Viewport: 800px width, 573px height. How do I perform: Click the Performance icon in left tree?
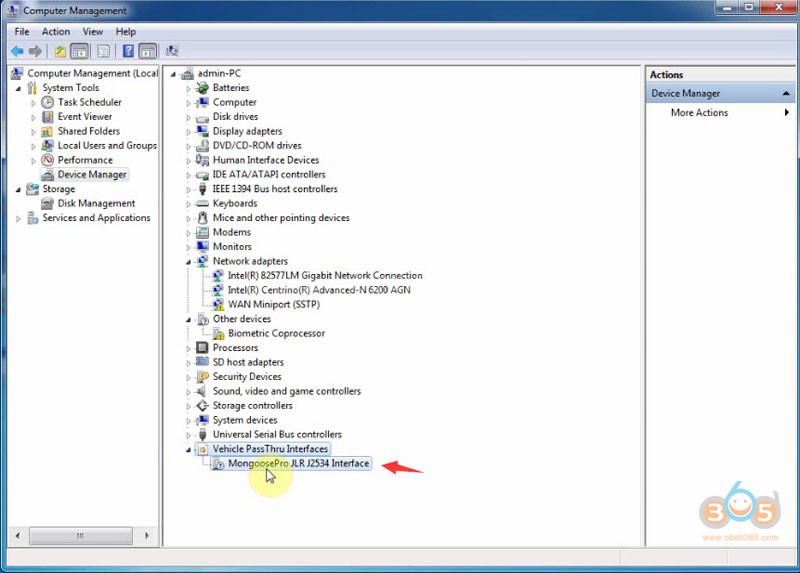click(47, 160)
